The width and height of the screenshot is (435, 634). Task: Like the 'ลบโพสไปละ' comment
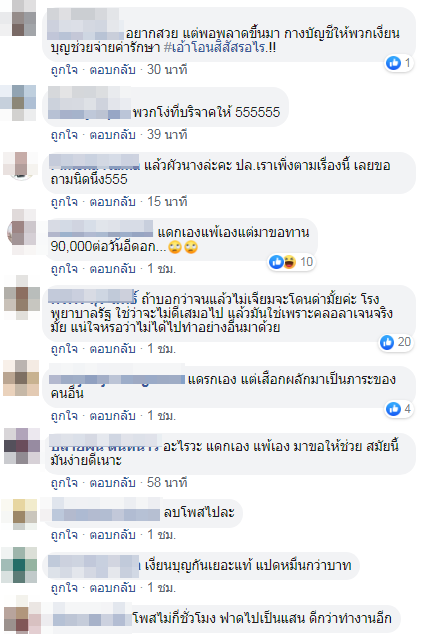pyautogui.click(x=64, y=535)
